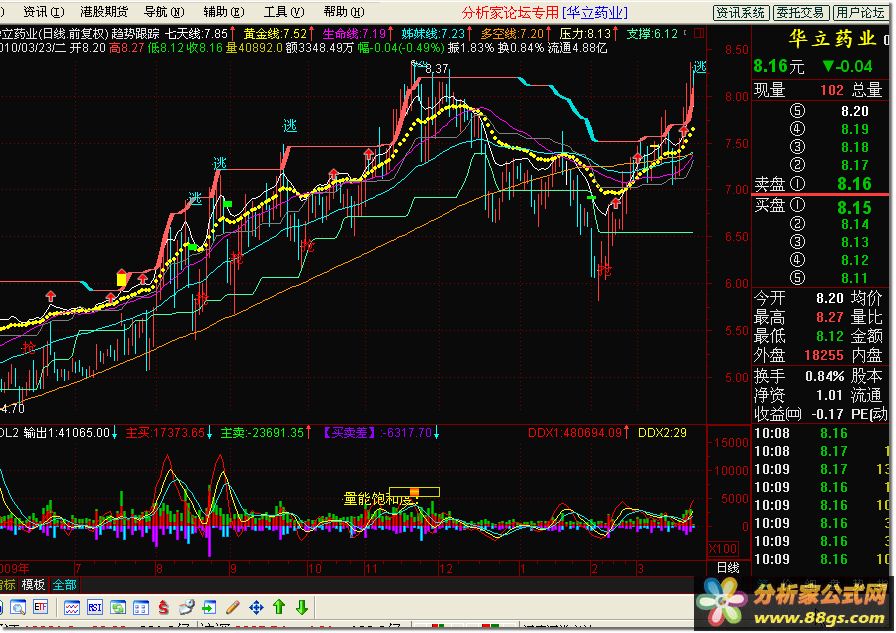
Task: Click the RSI indicator icon
Action: [94, 607]
